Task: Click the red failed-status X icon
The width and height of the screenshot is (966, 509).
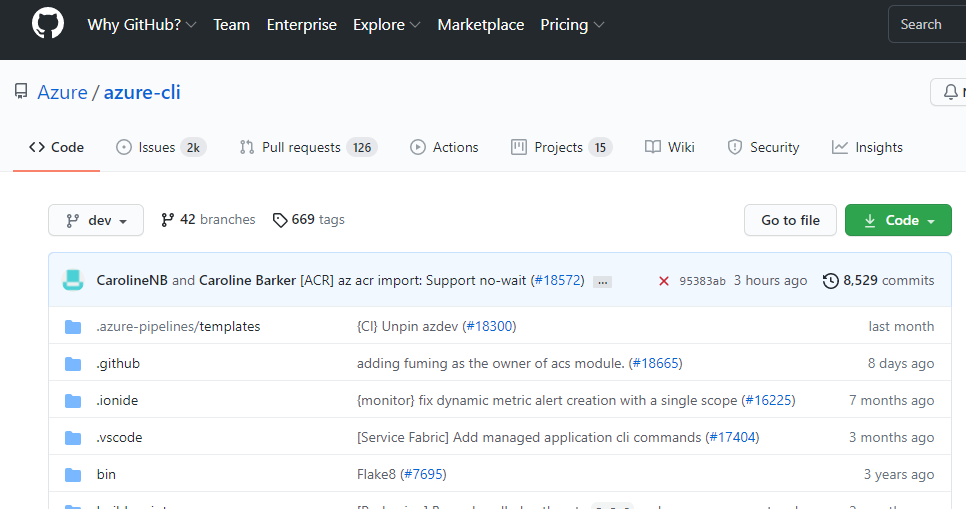Action: coord(664,281)
